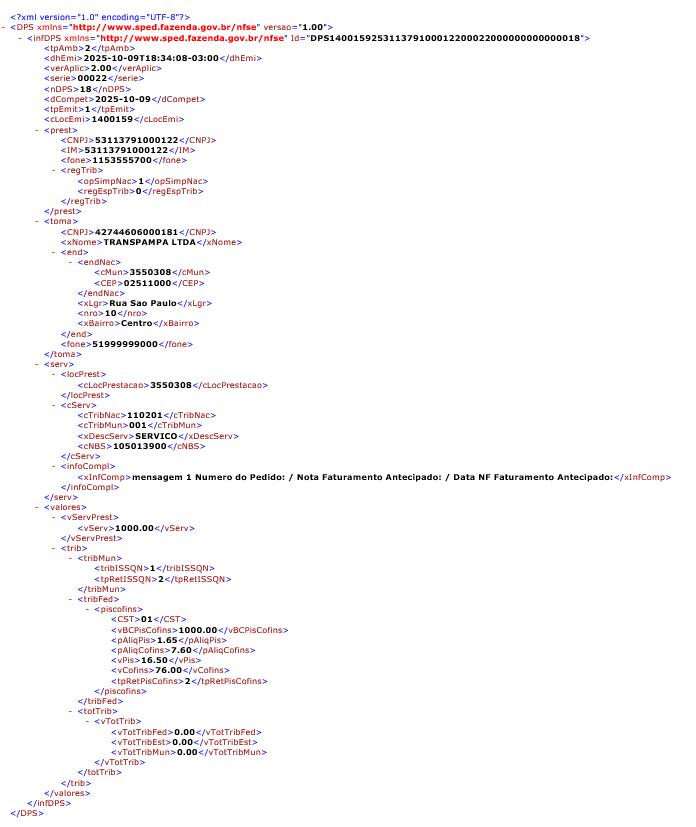This screenshot has width=696, height=827.
Task: Select the CST value 01
Action: click(x=147, y=619)
